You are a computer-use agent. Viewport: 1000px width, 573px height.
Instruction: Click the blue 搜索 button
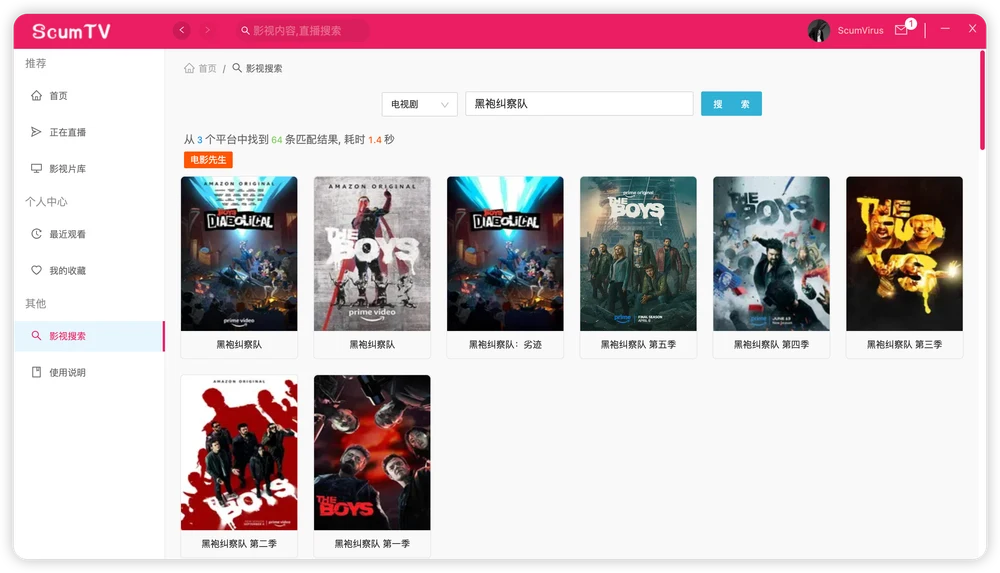pos(731,104)
